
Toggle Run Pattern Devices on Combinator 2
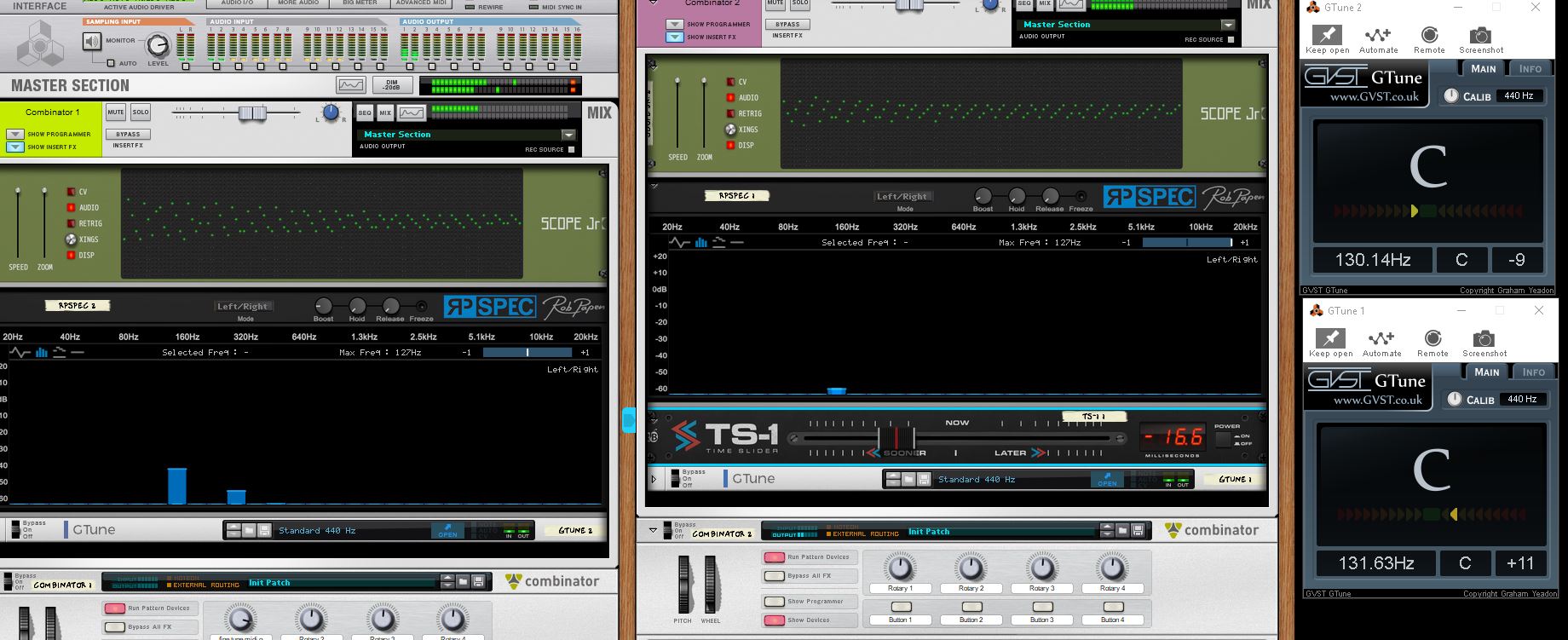click(x=775, y=557)
